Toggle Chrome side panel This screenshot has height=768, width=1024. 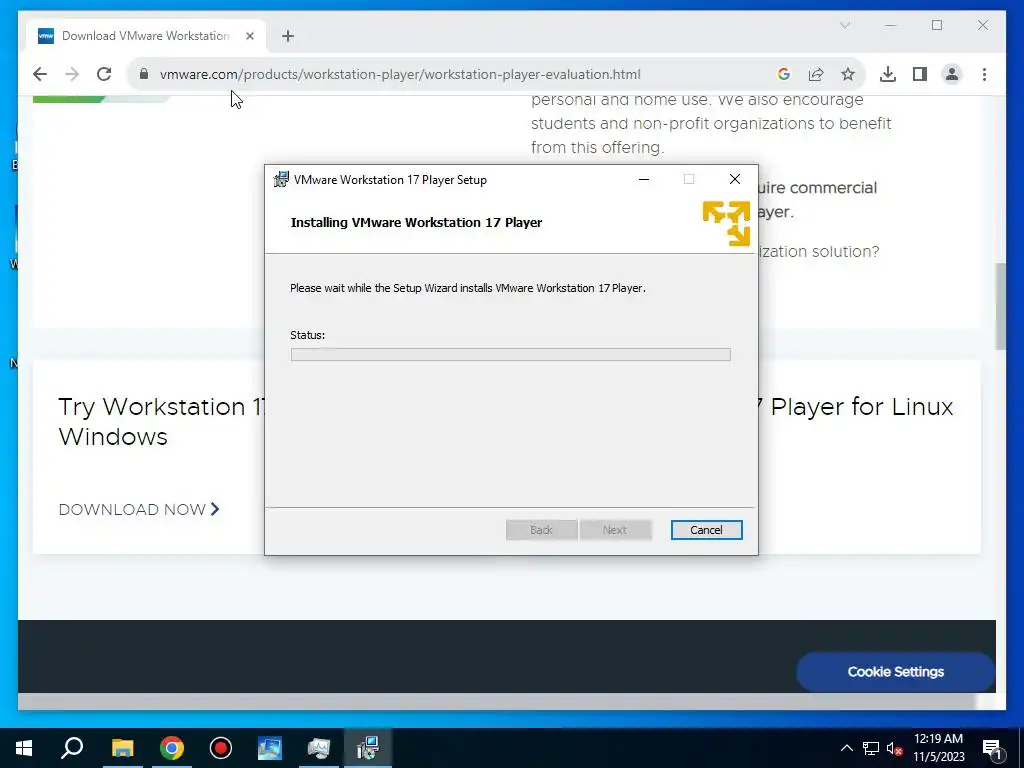click(920, 74)
